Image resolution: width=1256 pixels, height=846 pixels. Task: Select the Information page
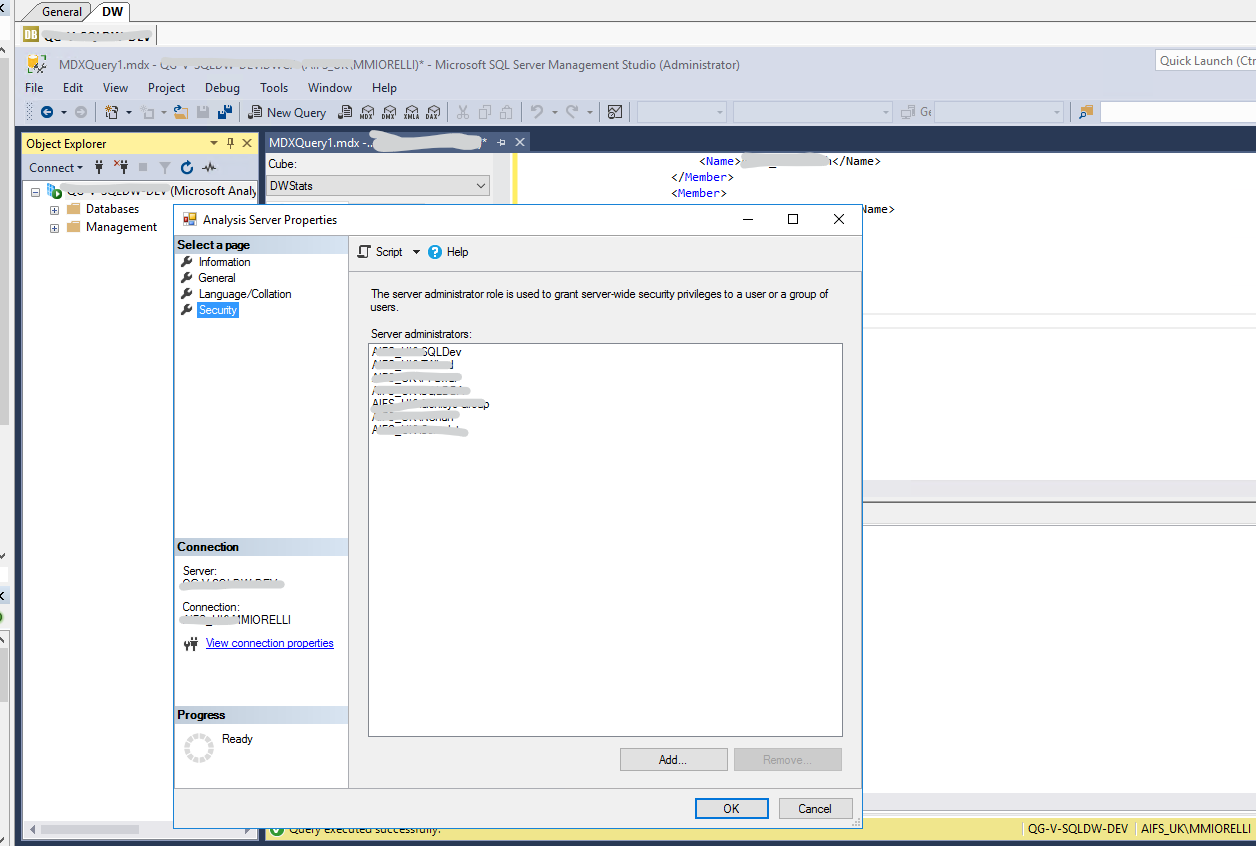coord(224,262)
